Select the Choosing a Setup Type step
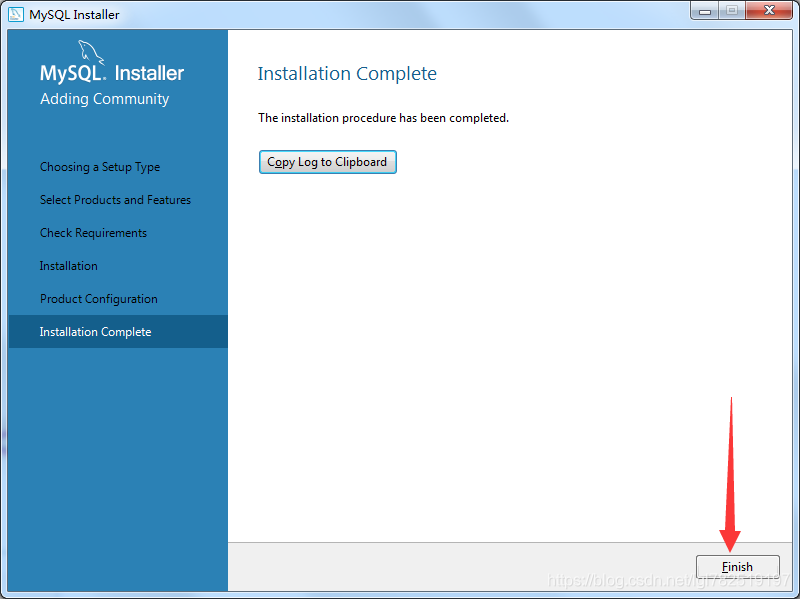The image size is (800, 599). (100, 167)
